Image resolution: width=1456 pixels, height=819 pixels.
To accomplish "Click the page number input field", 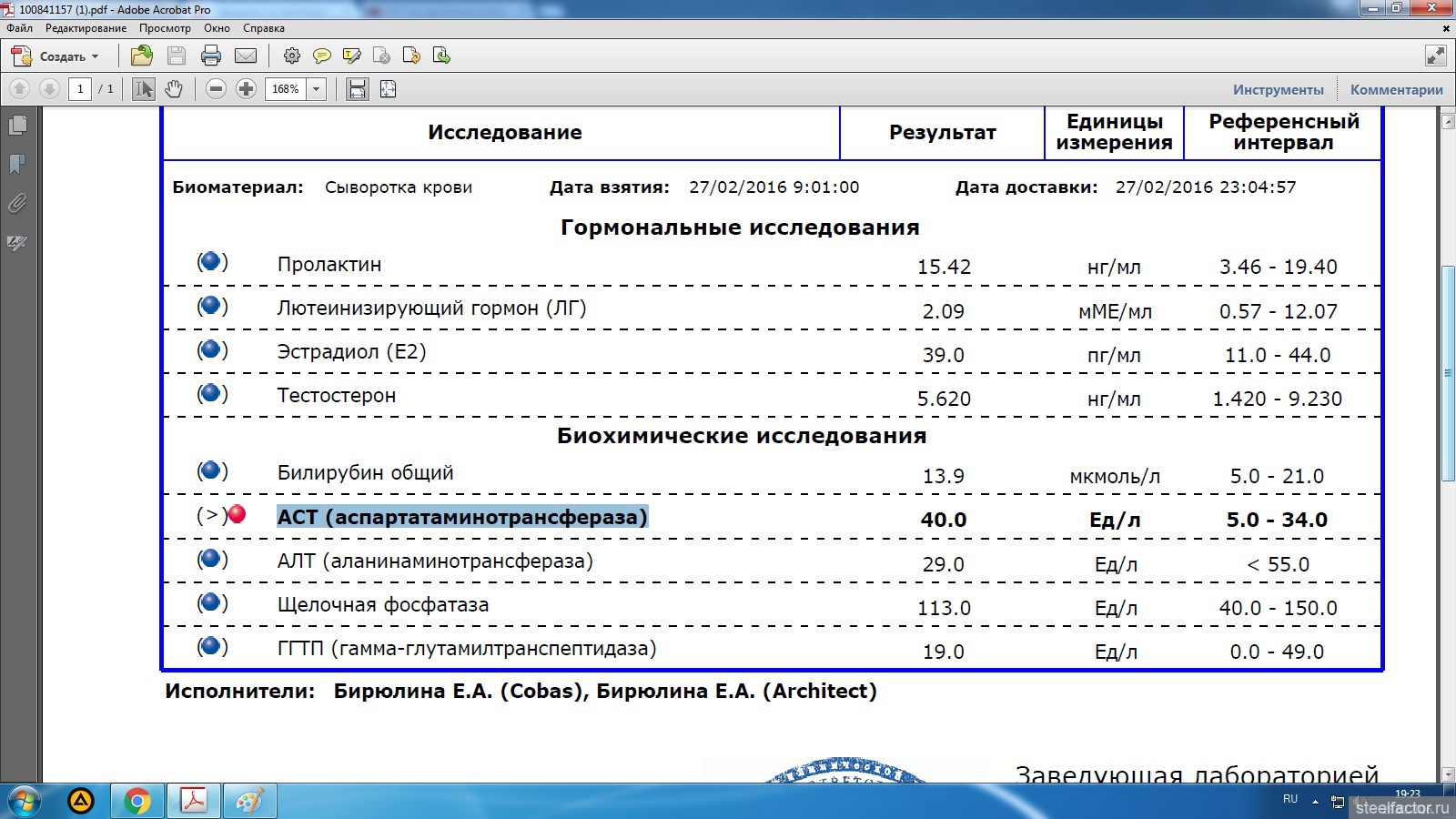I will (x=80, y=89).
